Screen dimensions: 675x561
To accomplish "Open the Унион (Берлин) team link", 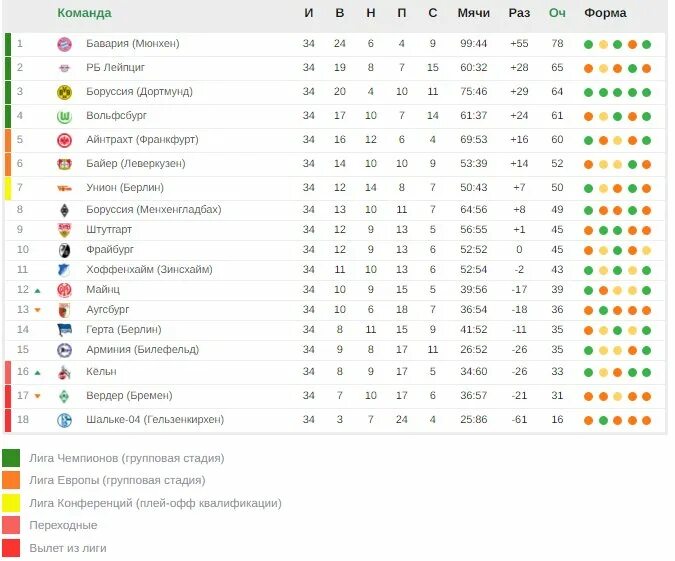I will [125, 188].
